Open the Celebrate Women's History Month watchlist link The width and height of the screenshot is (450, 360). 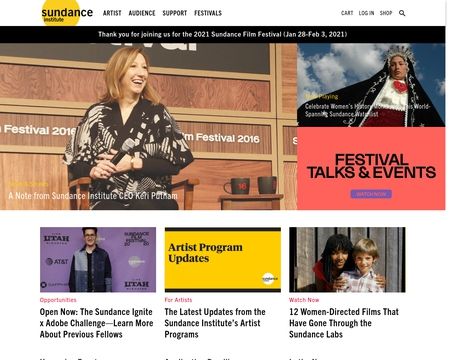click(367, 110)
